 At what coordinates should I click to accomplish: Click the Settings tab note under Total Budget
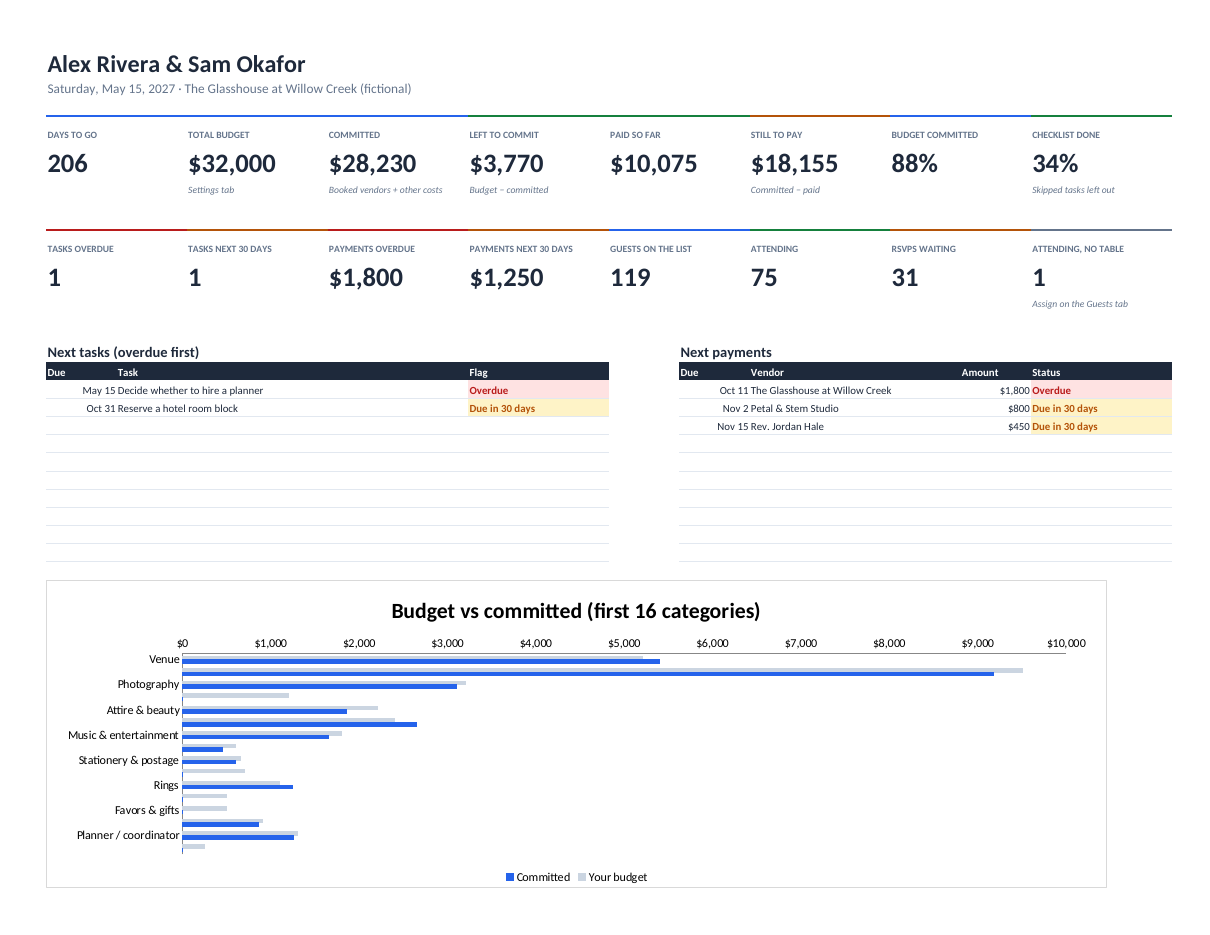pos(211,190)
